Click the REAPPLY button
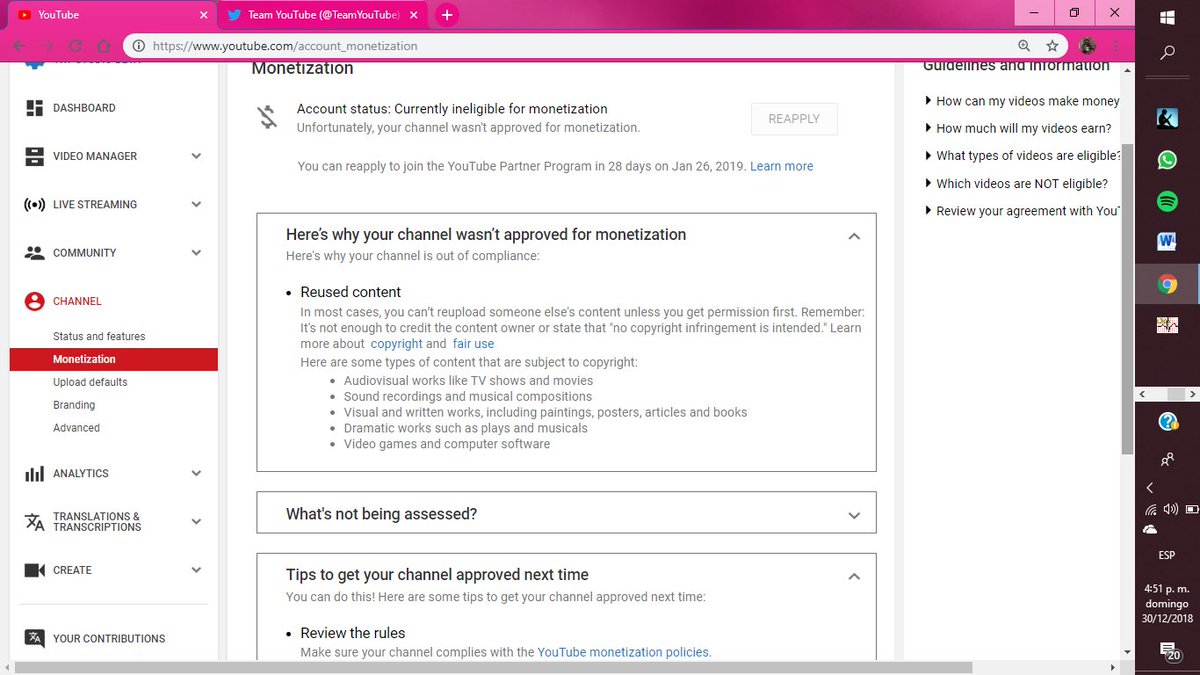Image resolution: width=1200 pixels, height=675 pixels. tap(794, 119)
